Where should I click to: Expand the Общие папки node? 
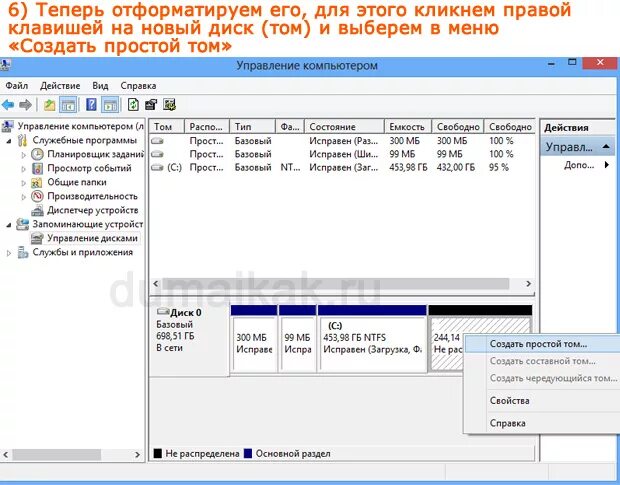click(24, 183)
